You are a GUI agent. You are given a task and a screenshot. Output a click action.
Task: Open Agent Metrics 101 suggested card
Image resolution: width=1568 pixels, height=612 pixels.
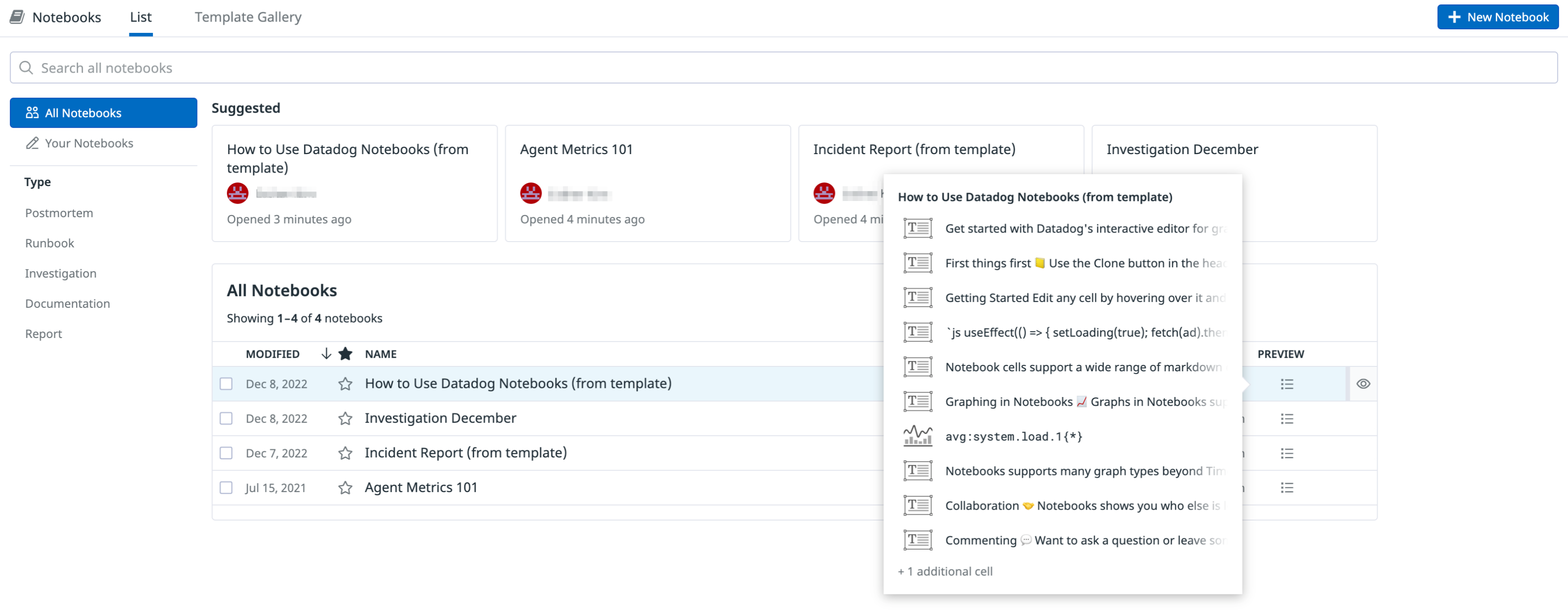[648, 184]
